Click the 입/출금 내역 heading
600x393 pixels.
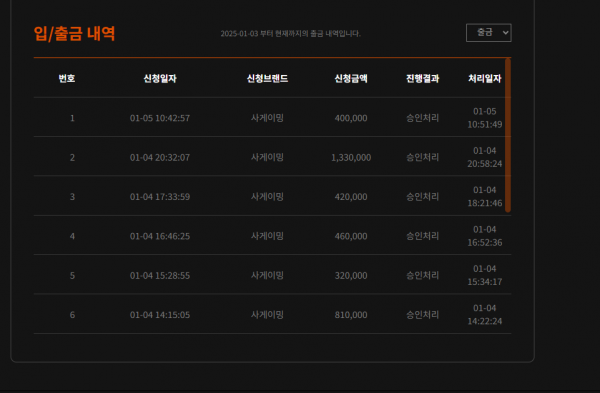[x=74, y=34]
